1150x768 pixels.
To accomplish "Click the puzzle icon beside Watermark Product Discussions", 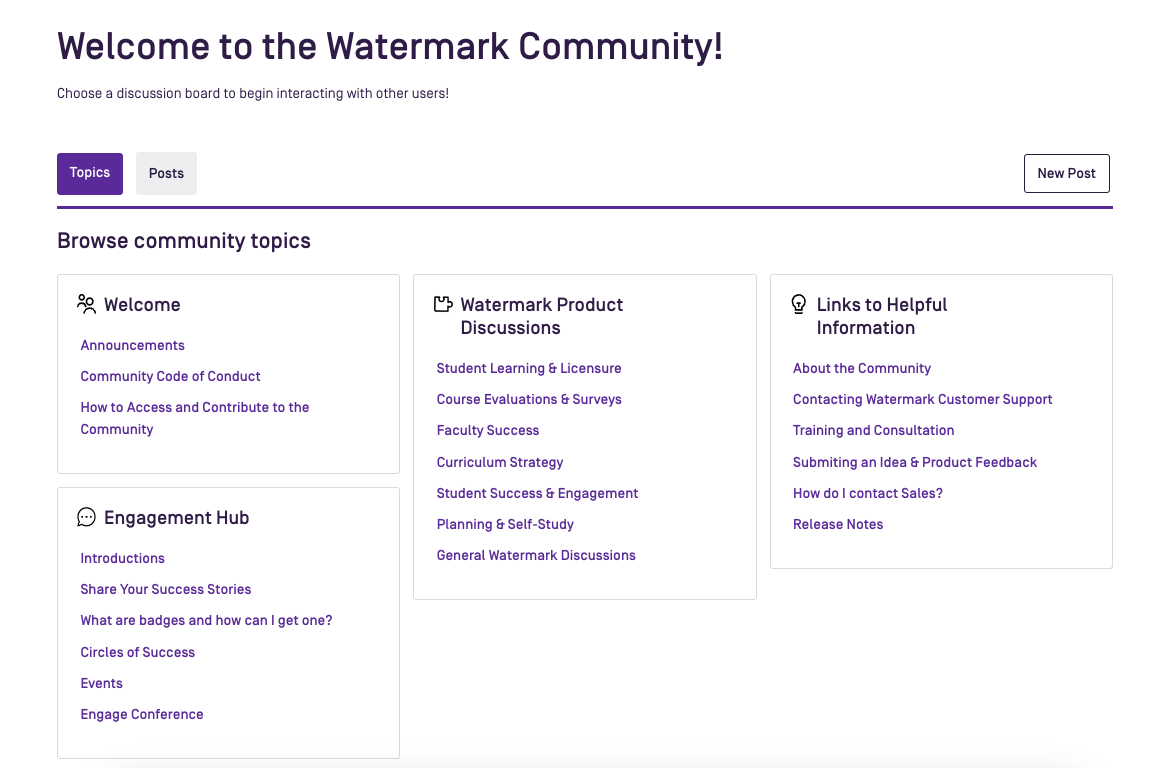I will click(x=443, y=304).
